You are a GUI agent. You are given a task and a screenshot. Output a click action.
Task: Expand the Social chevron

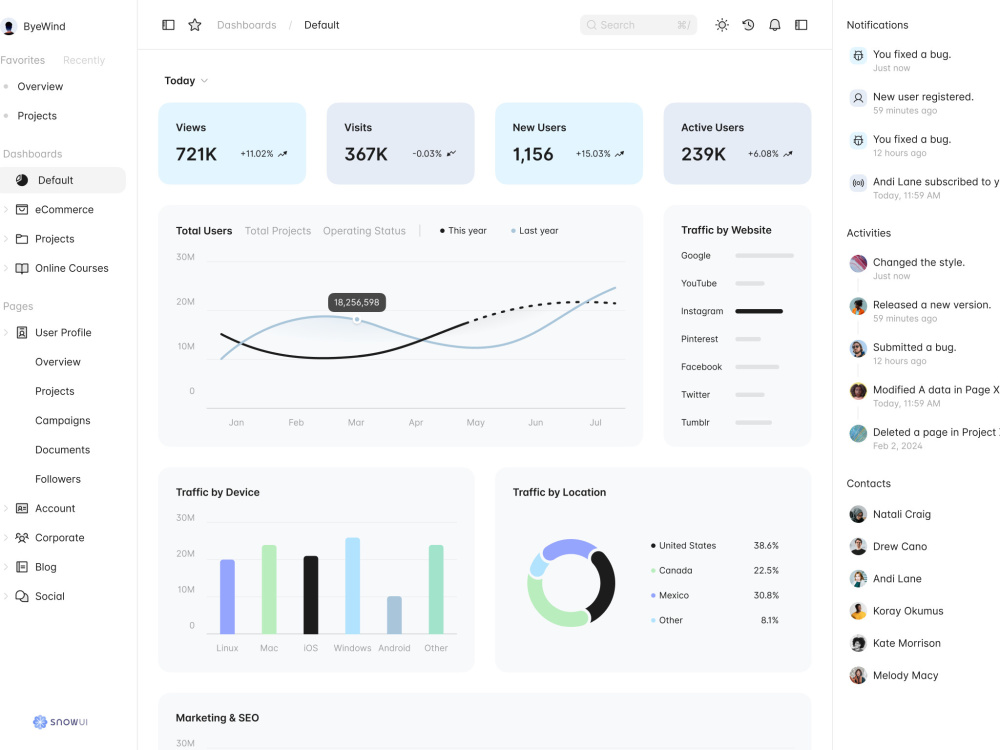tap(6, 596)
